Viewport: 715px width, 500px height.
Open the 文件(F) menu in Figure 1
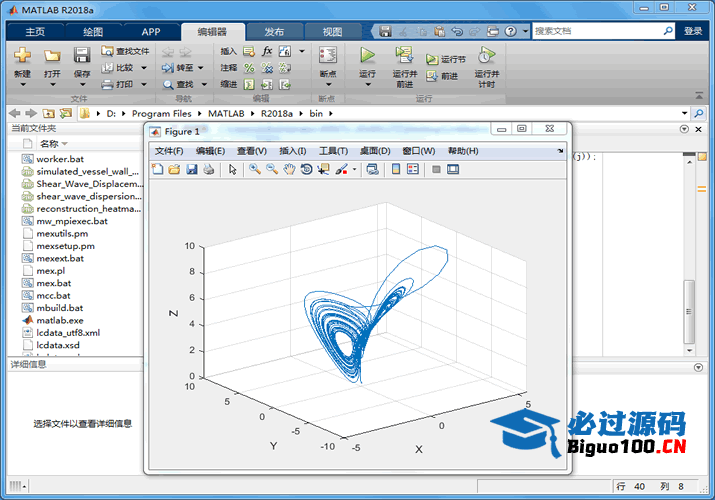tap(169, 151)
